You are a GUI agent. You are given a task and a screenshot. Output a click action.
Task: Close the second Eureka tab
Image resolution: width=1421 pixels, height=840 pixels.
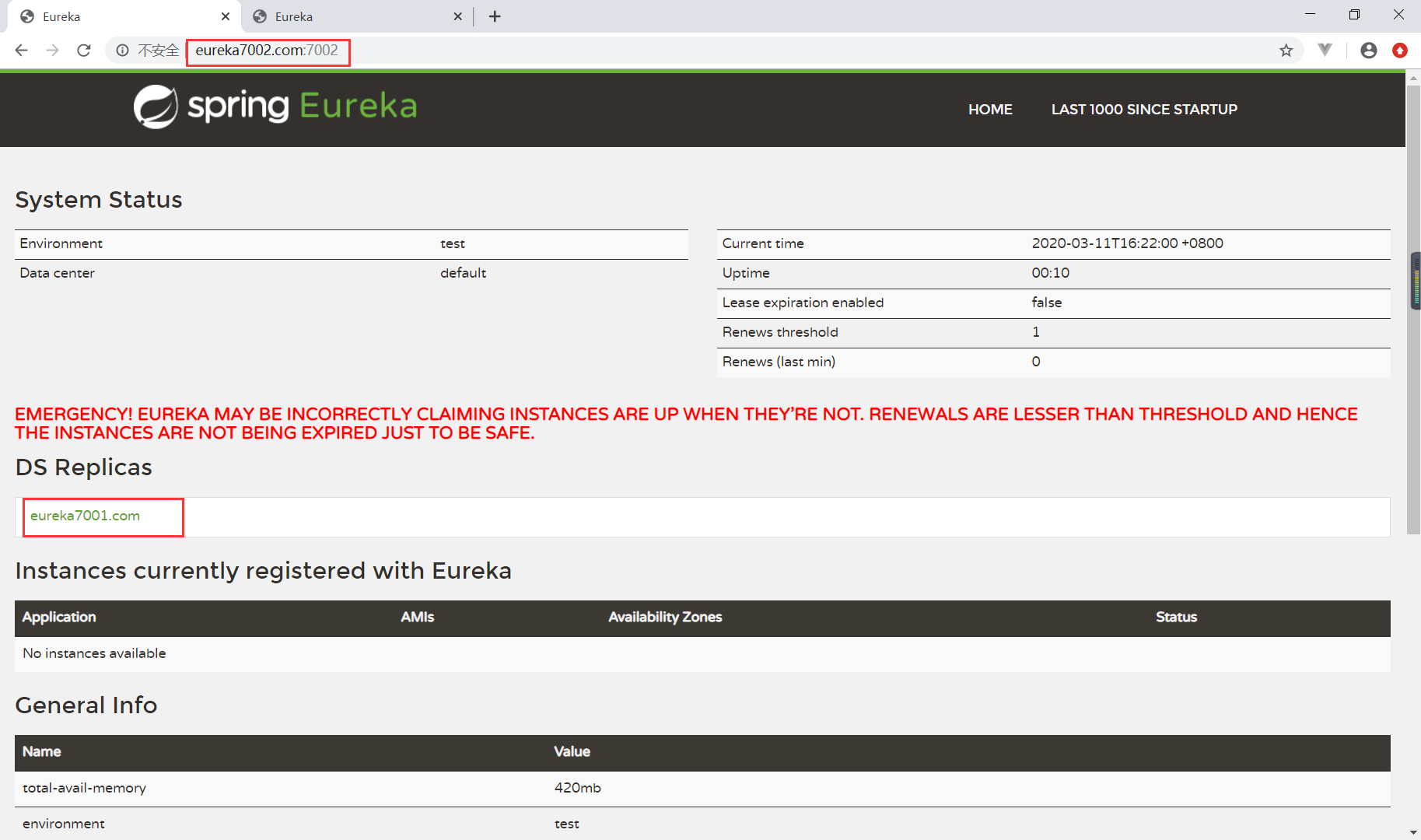(457, 16)
